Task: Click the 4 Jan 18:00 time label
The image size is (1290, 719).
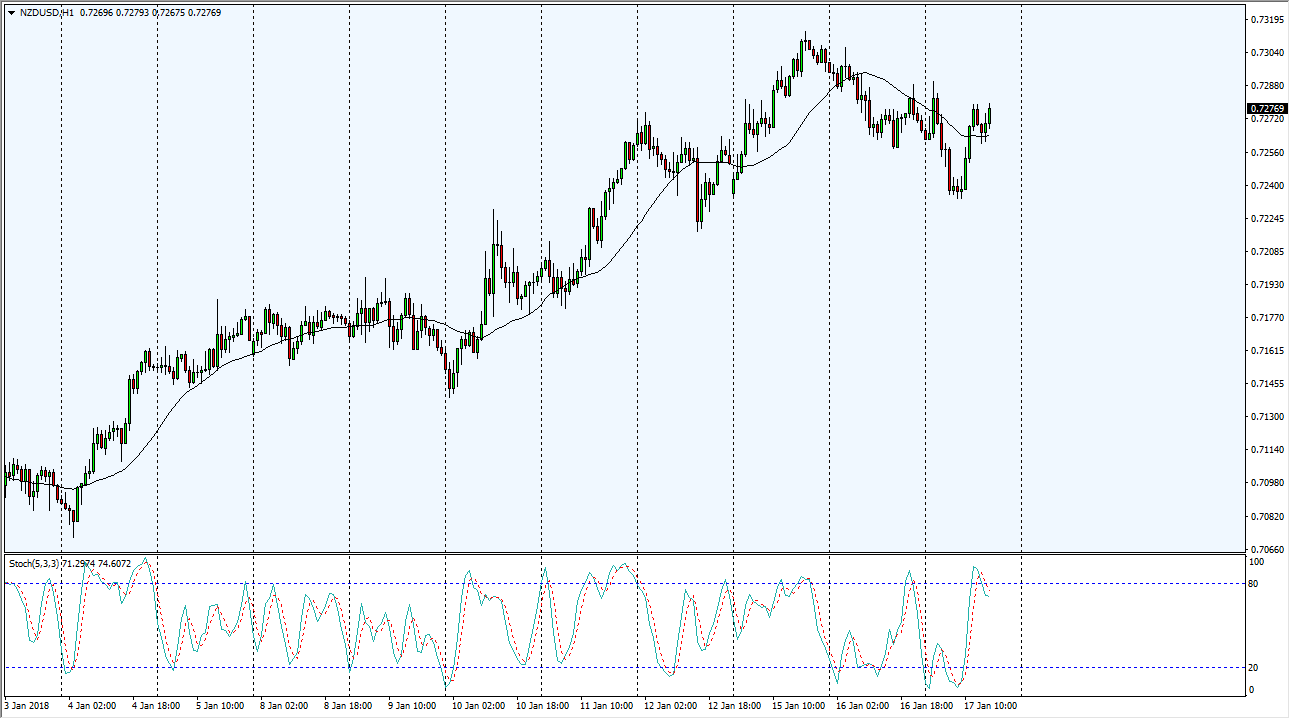Action: (x=156, y=705)
